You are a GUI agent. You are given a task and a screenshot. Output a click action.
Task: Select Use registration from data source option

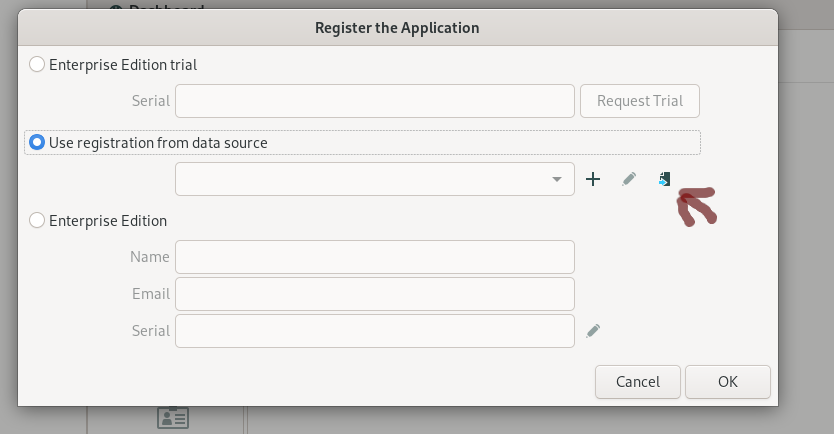(x=37, y=143)
